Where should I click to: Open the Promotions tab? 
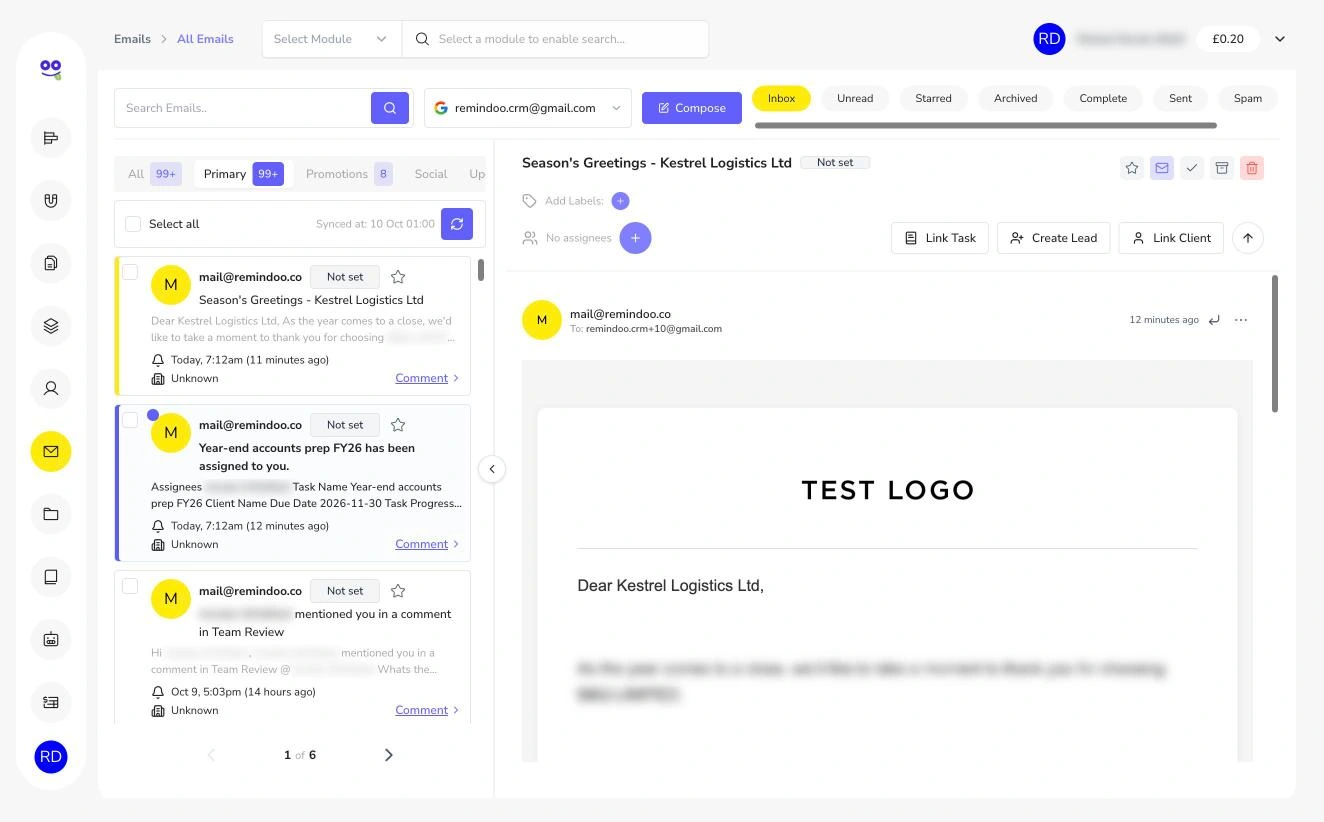(x=348, y=174)
